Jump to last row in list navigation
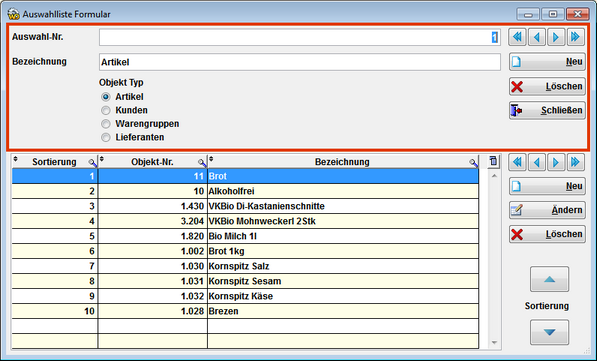Viewport: 597px width, 361px height. pos(575,162)
